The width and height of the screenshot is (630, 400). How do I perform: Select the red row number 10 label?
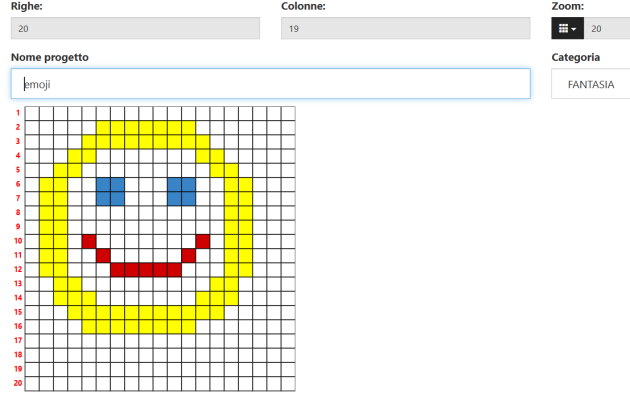(x=17, y=241)
